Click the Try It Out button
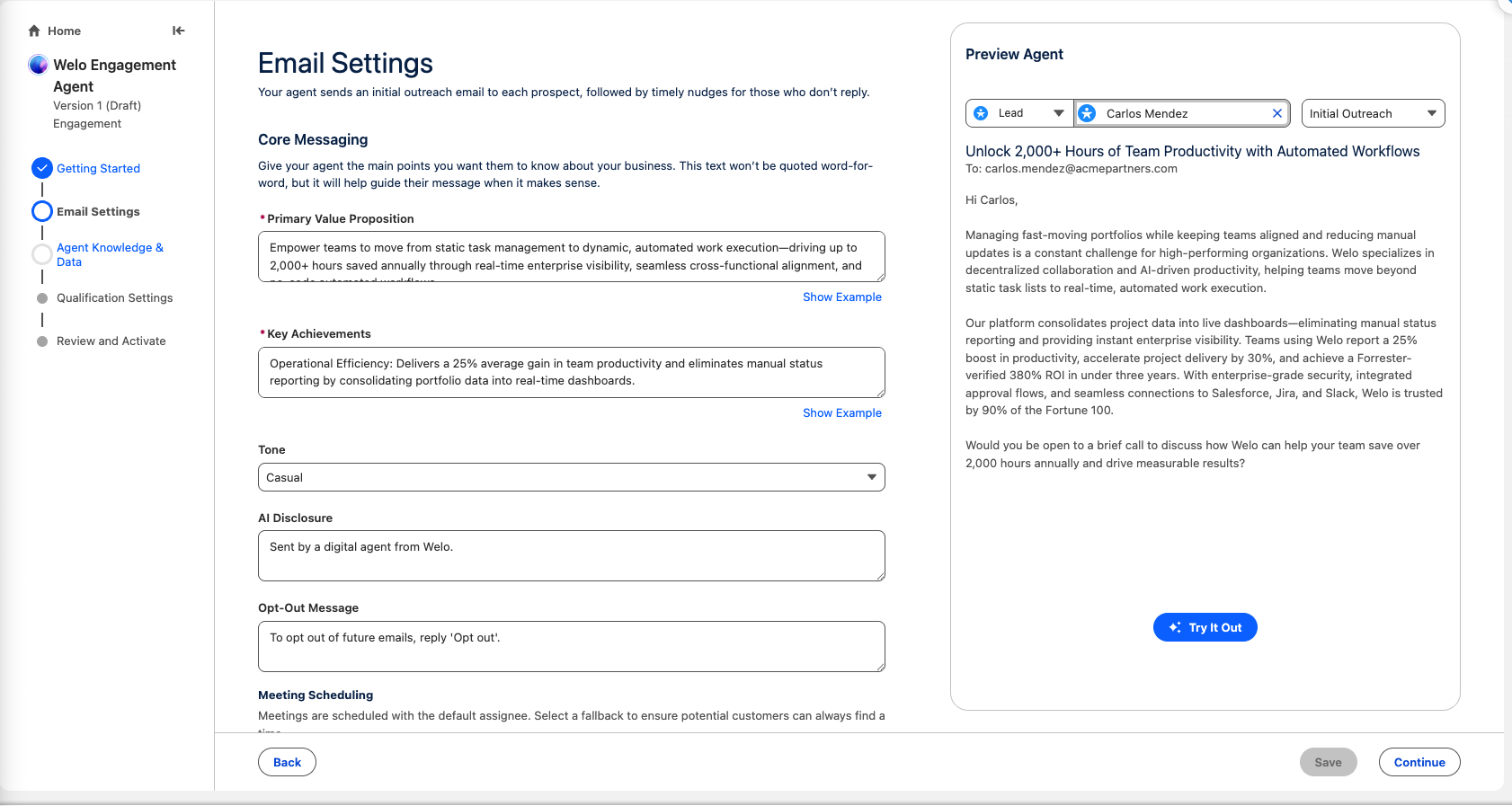 point(1205,627)
